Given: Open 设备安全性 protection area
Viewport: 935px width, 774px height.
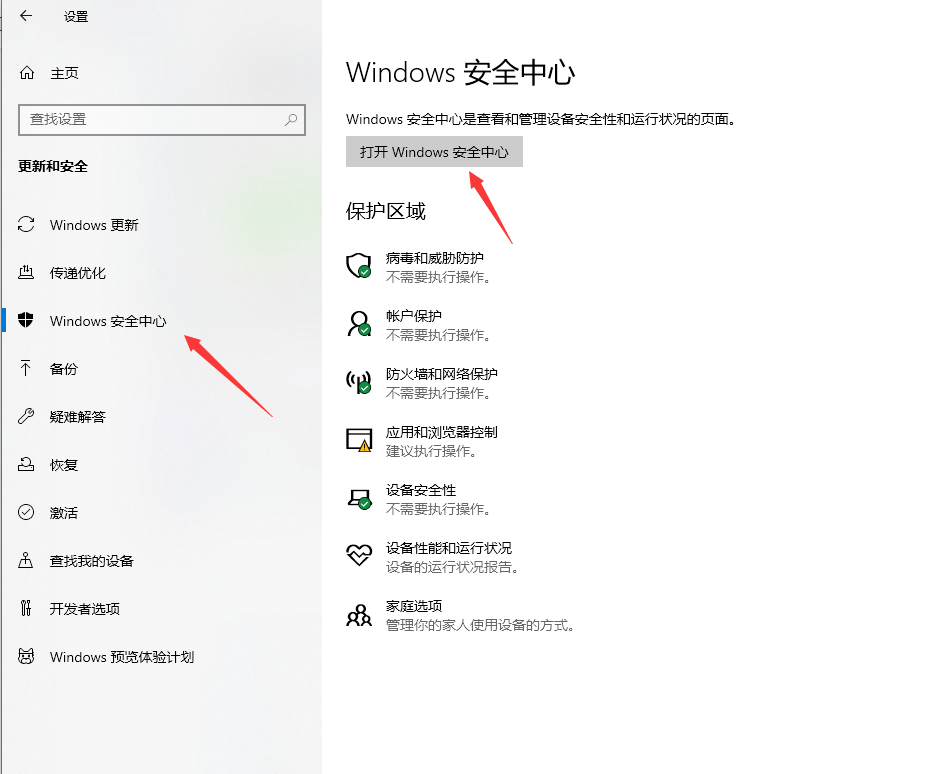Looking at the screenshot, I should click(421, 490).
